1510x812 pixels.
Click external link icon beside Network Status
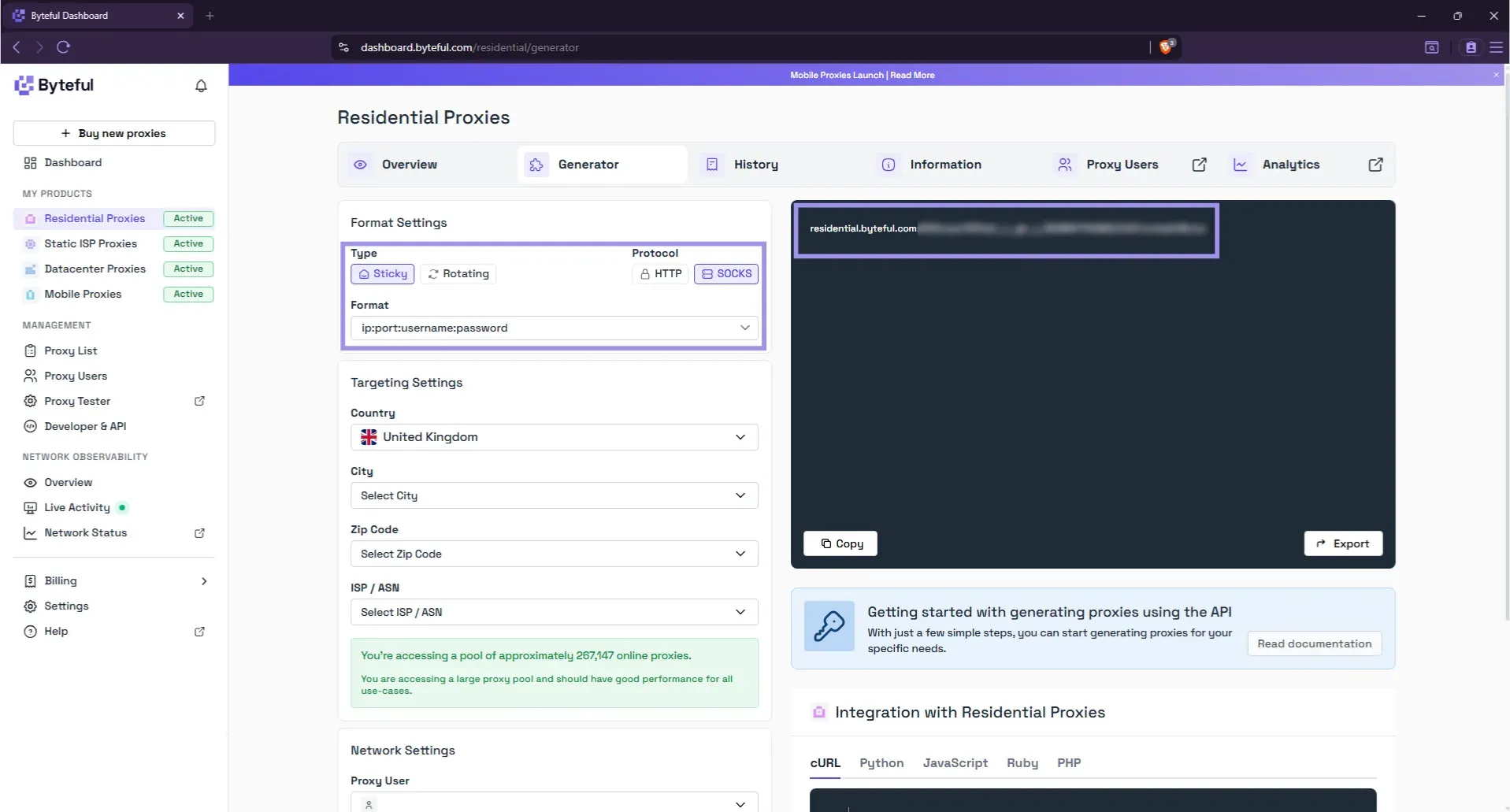(200, 533)
